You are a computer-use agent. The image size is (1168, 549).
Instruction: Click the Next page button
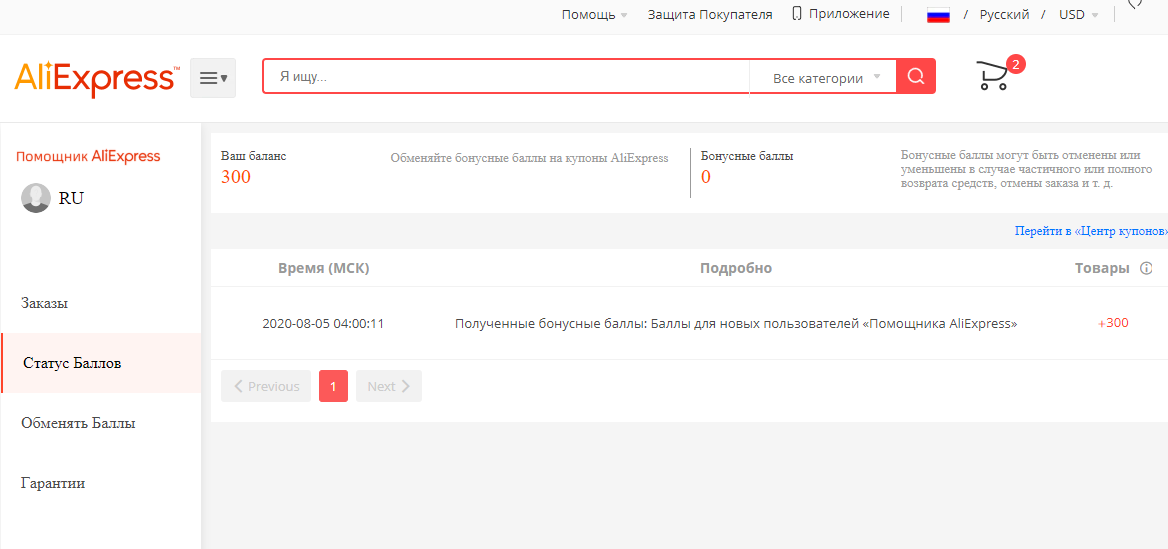click(389, 386)
